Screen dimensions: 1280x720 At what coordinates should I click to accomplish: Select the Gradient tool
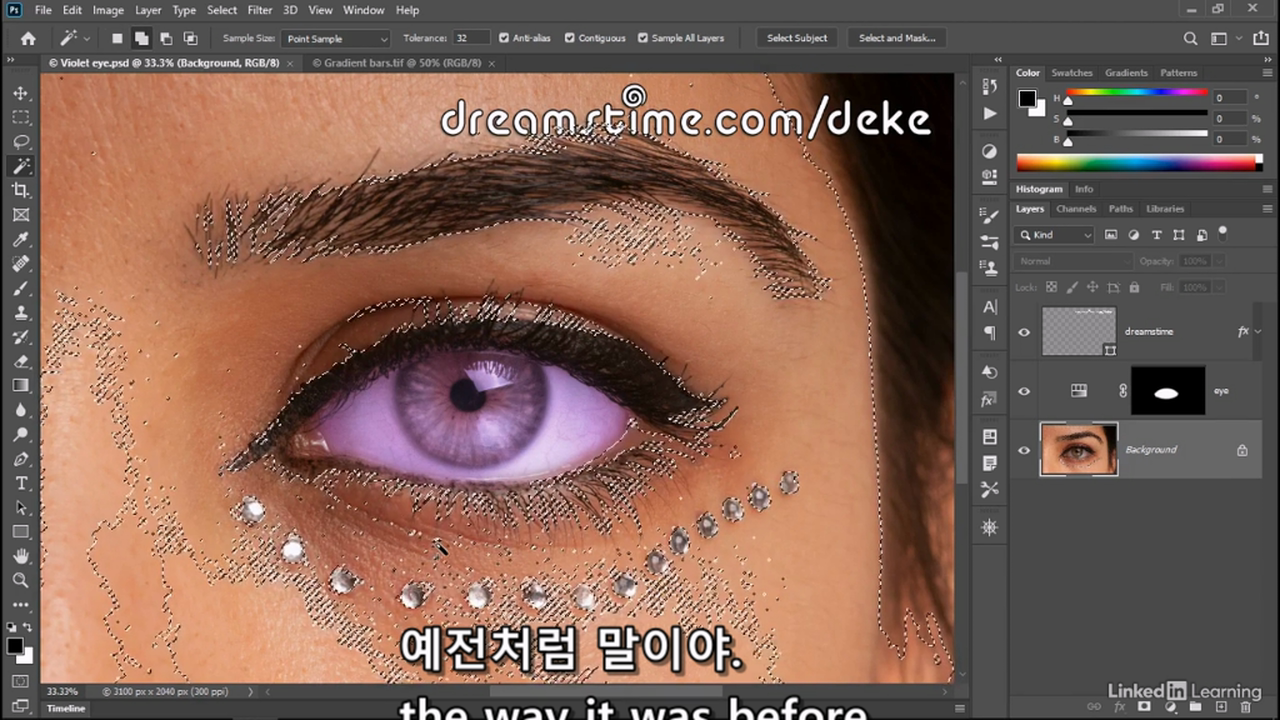coord(21,385)
